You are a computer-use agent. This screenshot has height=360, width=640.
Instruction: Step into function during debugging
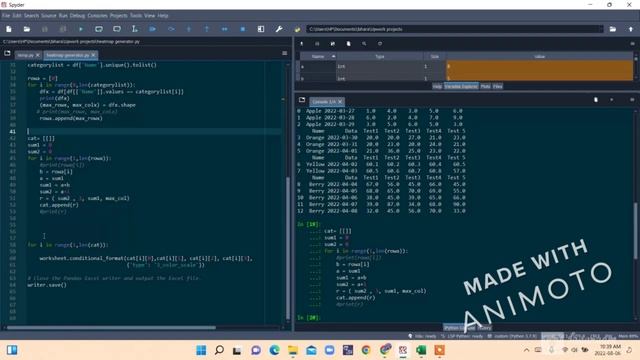[189, 29]
